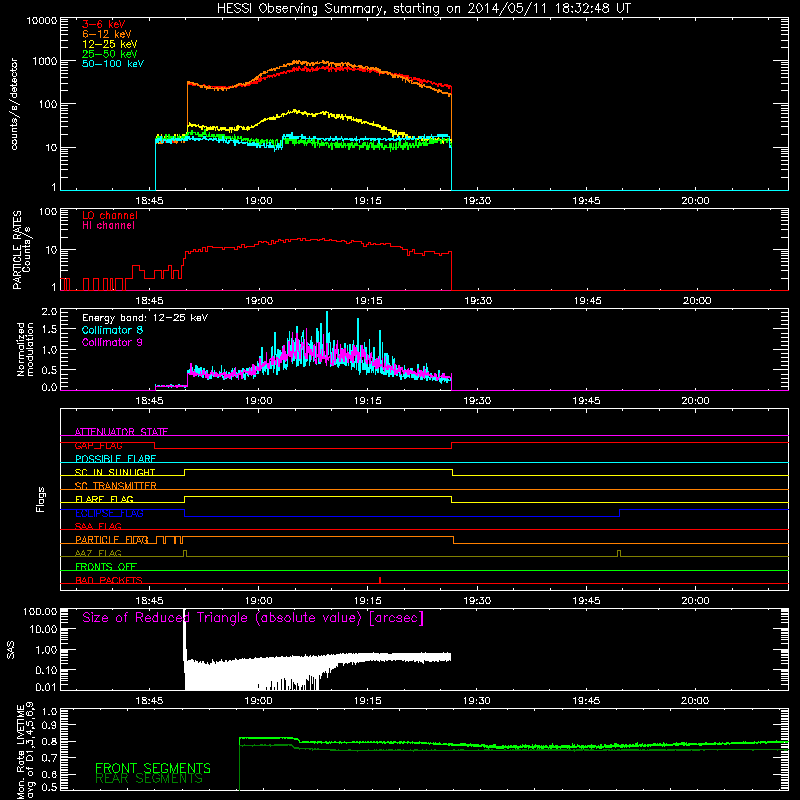Click the Normalized modulation axis label
Image resolution: width=800 pixels, height=800 pixels.
25,349
